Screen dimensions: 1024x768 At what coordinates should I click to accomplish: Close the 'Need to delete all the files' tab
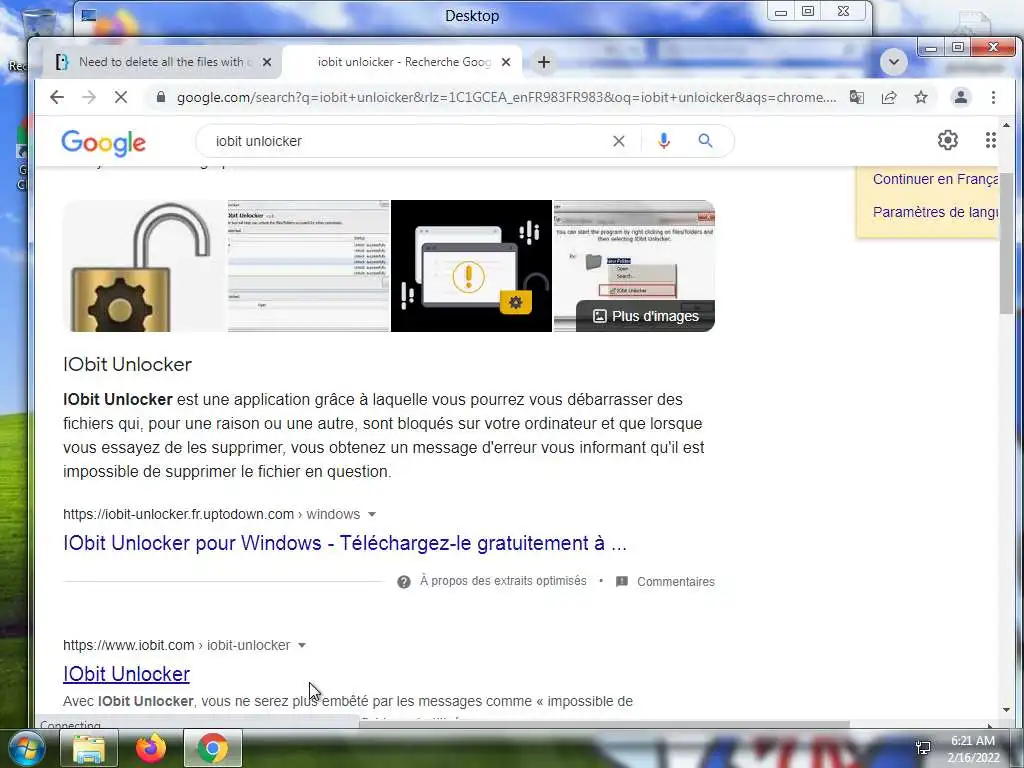[x=266, y=62]
